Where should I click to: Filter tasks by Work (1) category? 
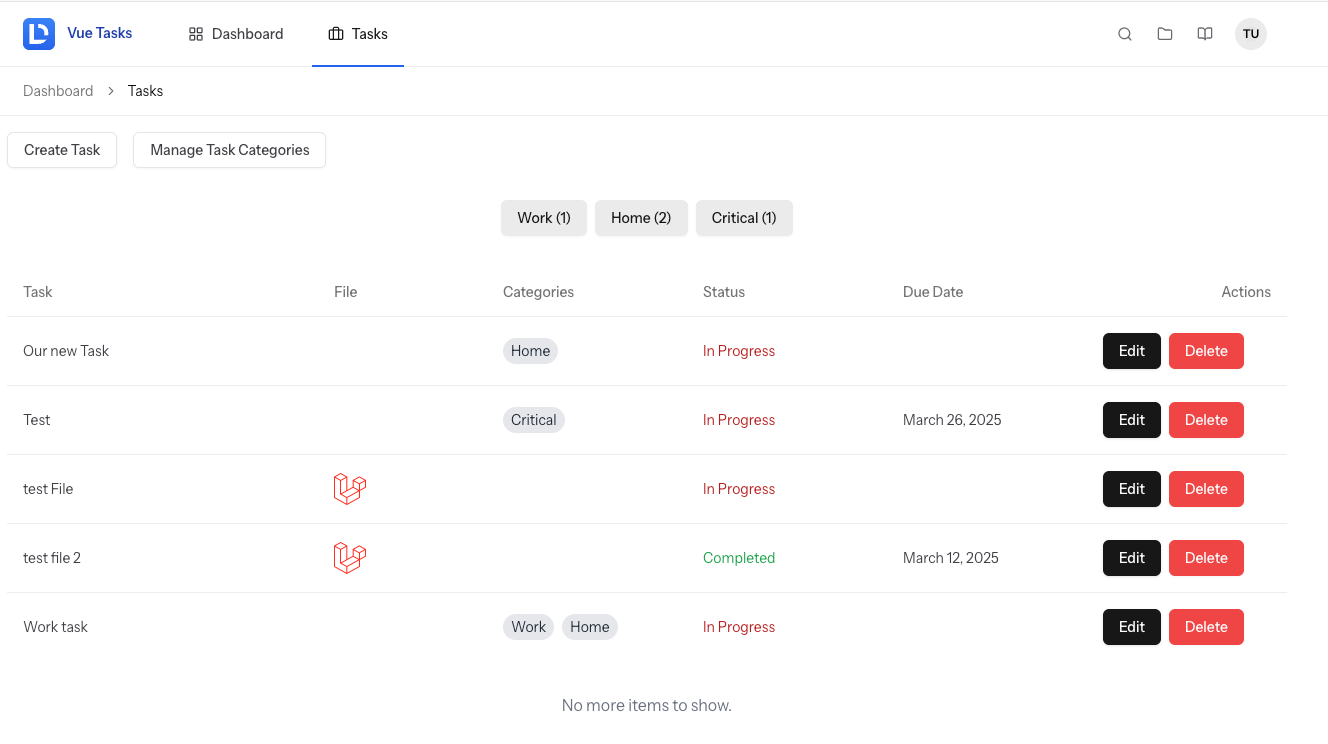(x=544, y=218)
